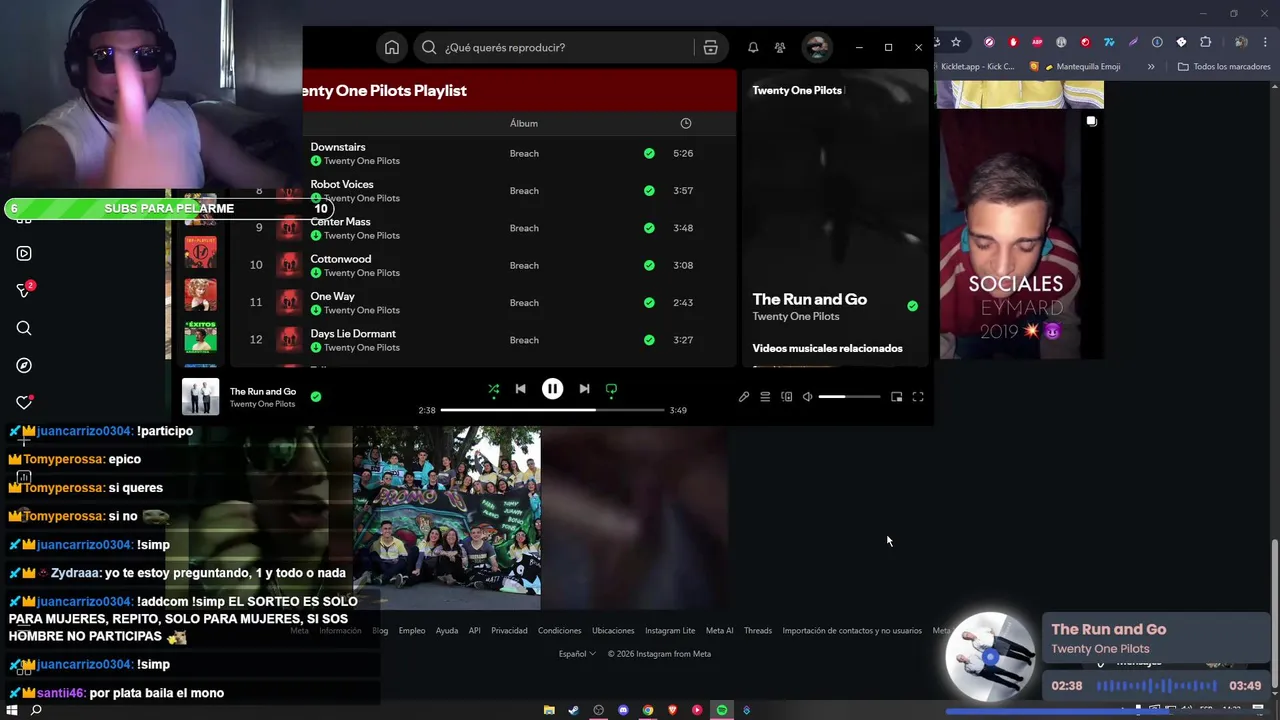The image size is (1280, 720).
Task: Open Éxitos playlist in Spotify sidebar
Action: pos(200,337)
